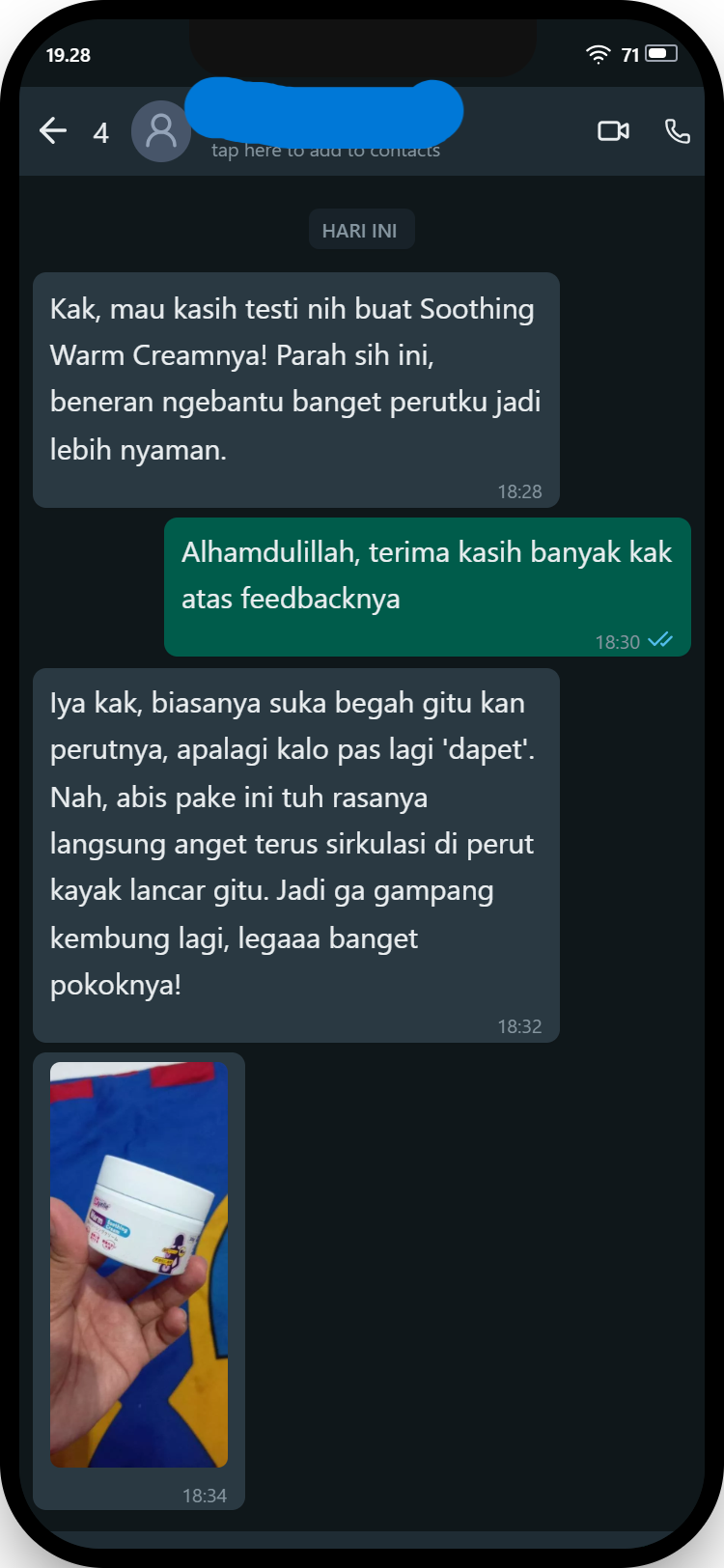This screenshot has width=724, height=1568.
Task: Tap the Wi-Fi status icon
Action: tap(599, 54)
